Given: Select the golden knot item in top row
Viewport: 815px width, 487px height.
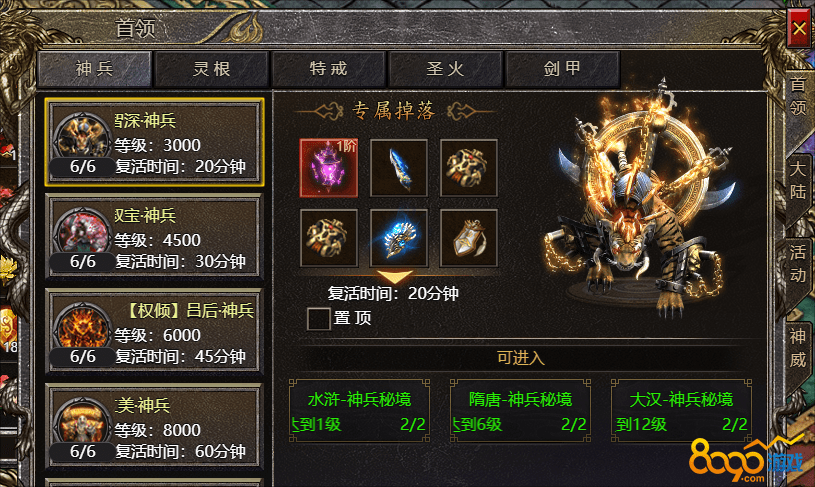Looking at the screenshot, I should click(x=469, y=168).
